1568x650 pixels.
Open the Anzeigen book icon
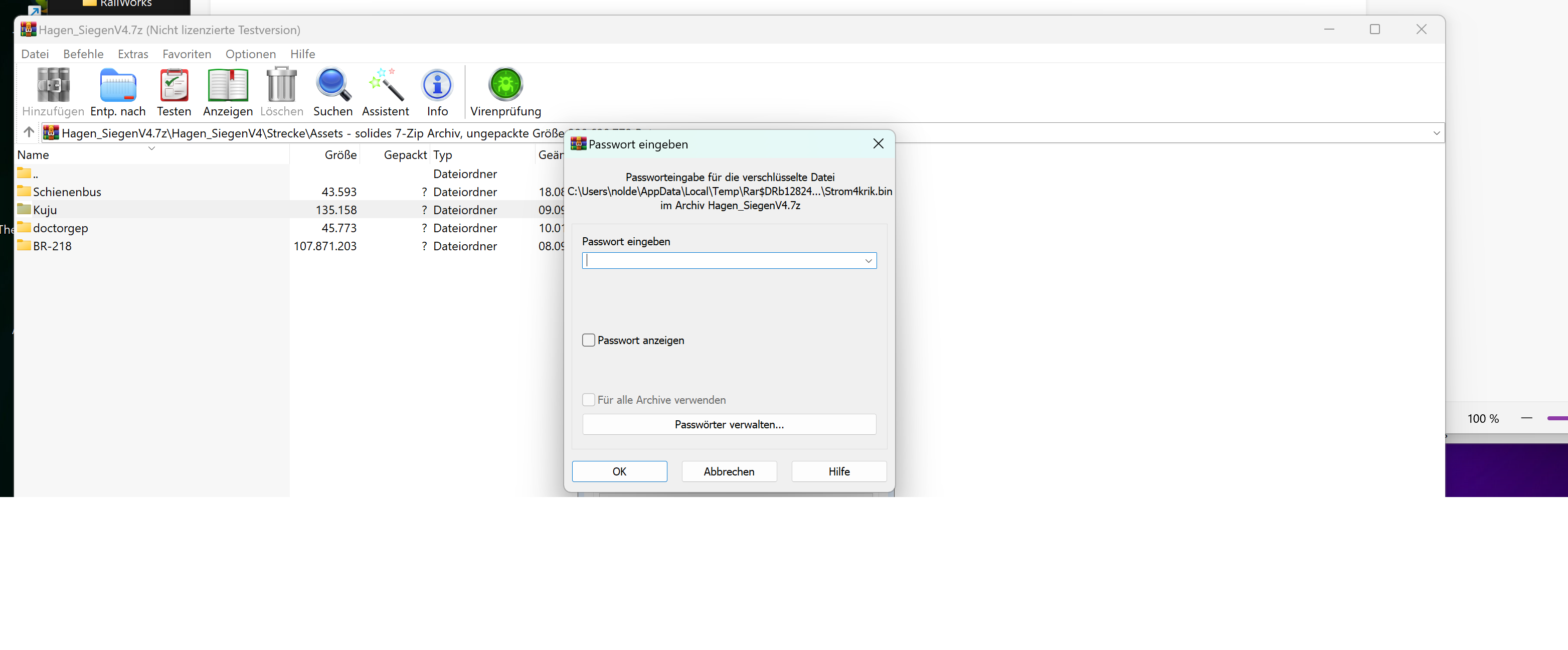pyautogui.click(x=228, y=85)
